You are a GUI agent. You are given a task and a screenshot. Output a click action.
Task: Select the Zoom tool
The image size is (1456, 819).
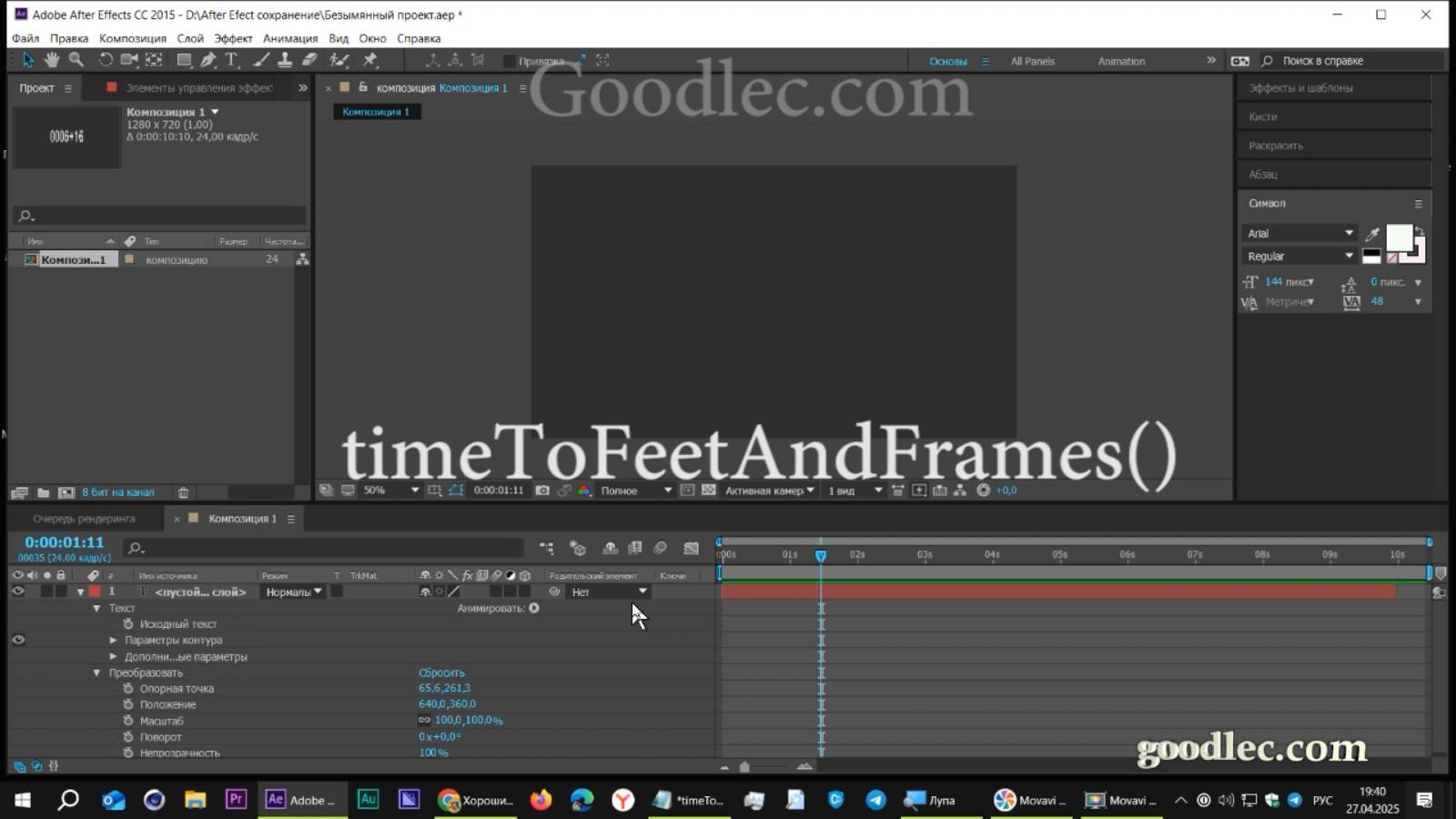[76, 60]
